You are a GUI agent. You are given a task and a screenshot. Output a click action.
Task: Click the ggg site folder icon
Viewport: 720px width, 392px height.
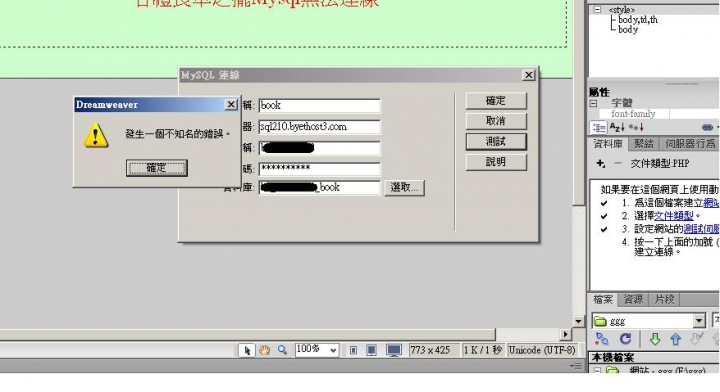coord(600,321)
